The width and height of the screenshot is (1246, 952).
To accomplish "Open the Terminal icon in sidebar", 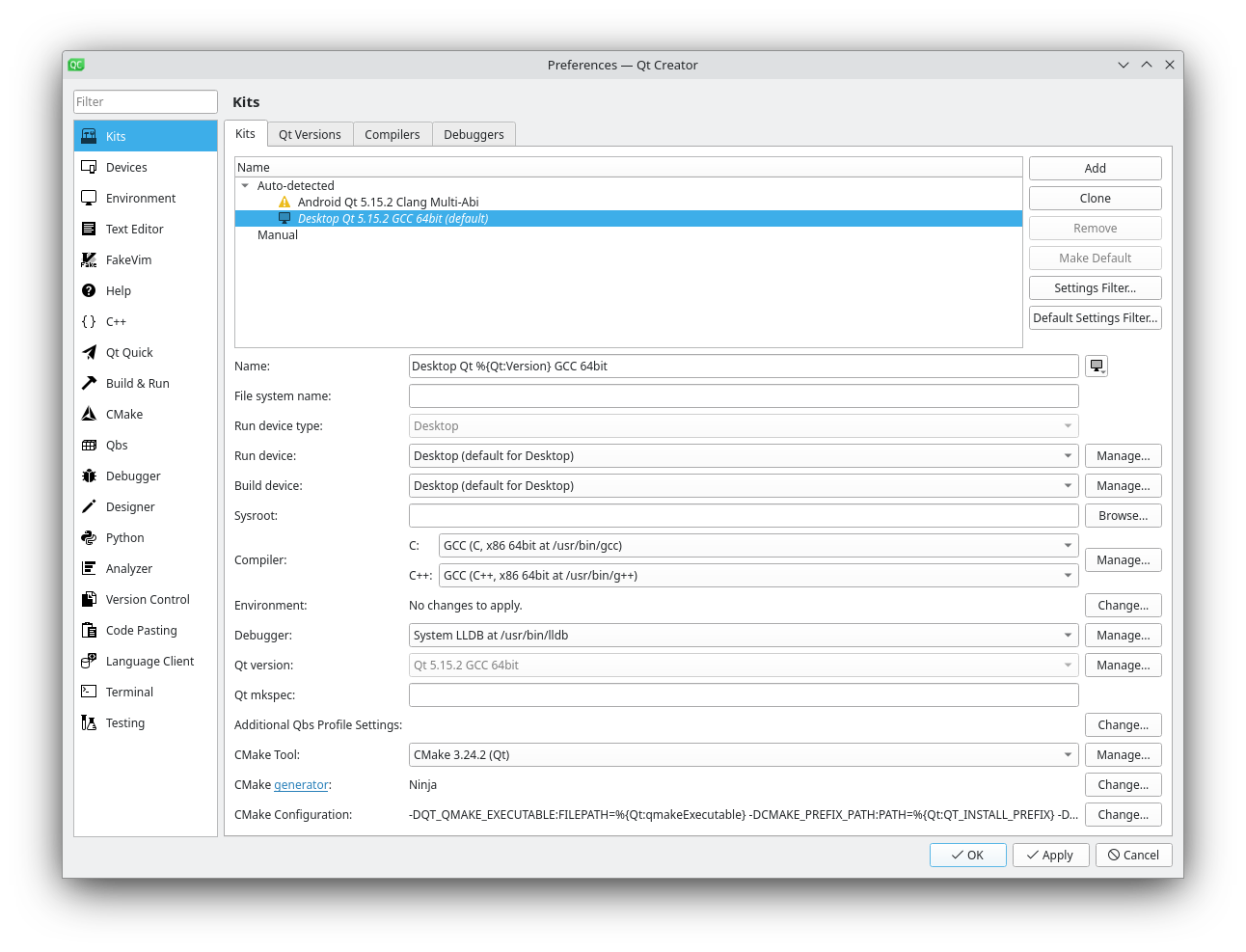I will [x=89, y=692].
